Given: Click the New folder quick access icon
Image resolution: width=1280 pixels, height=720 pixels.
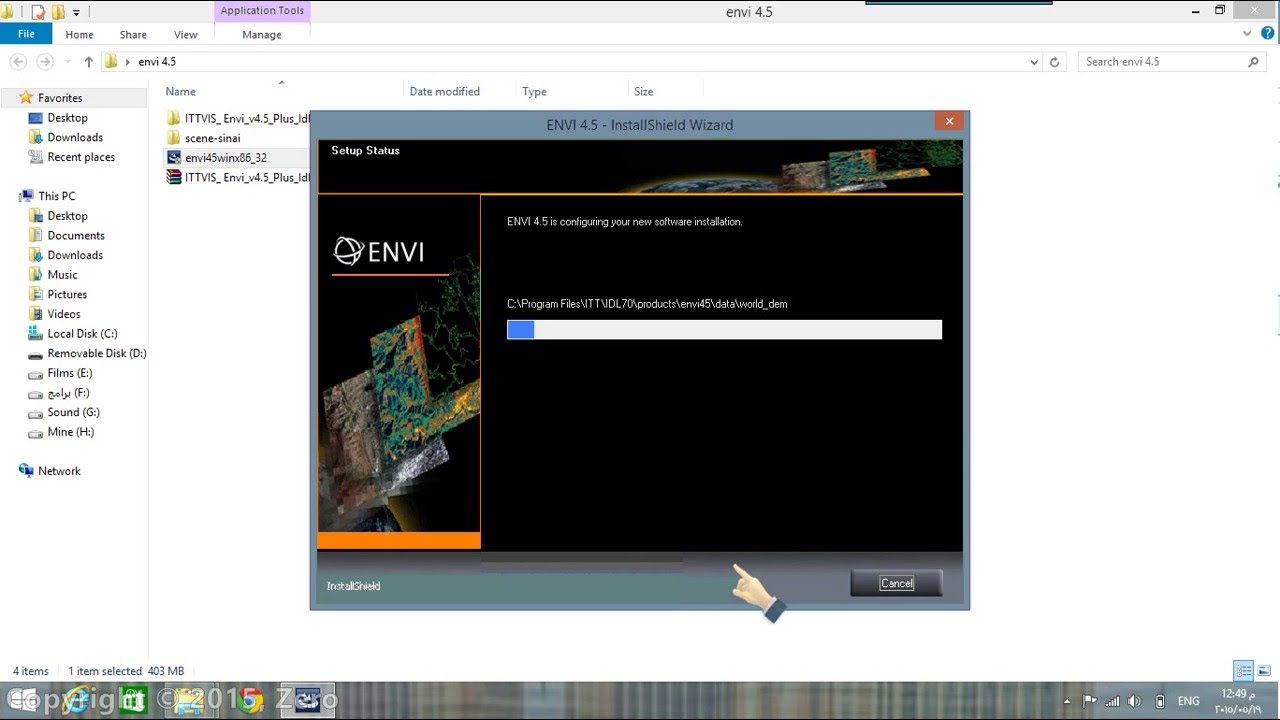Looking at the screenshot, I should coord(58,12).
